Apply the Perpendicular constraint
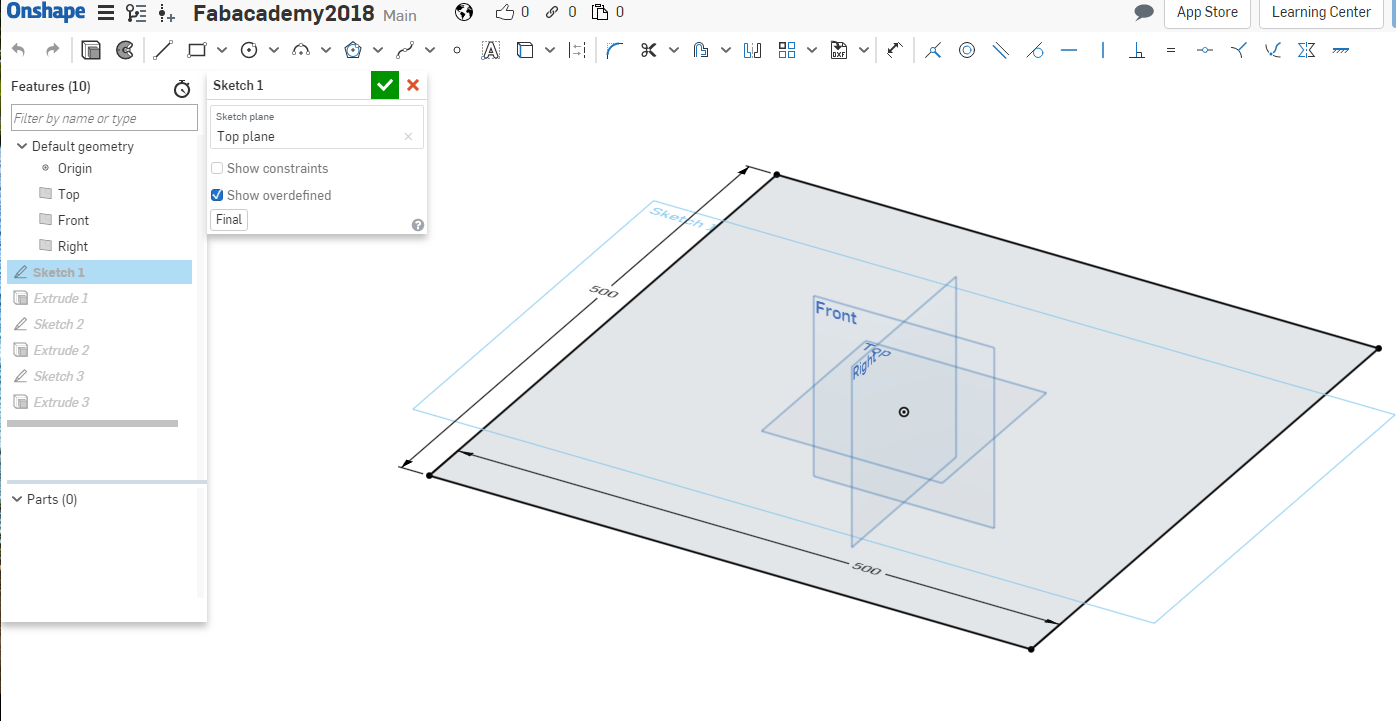The height and width of the screenshot is (721, 1396). [x=1137, y=50]
